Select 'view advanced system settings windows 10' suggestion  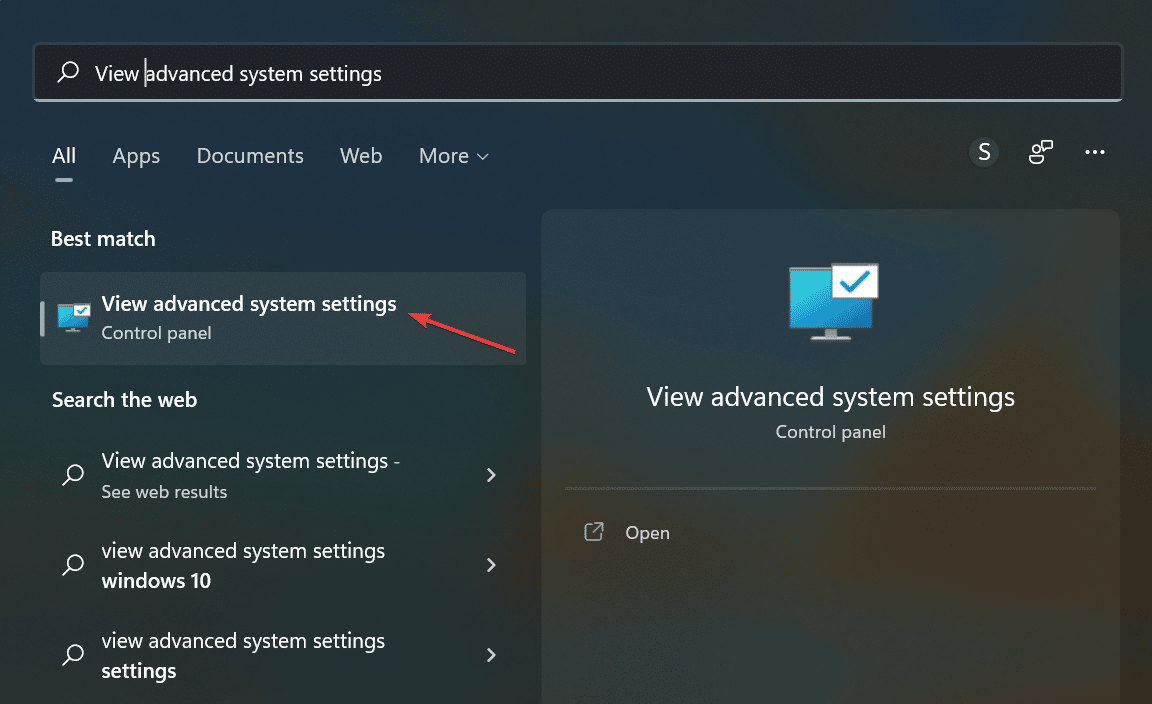click(x=283, y=565)
